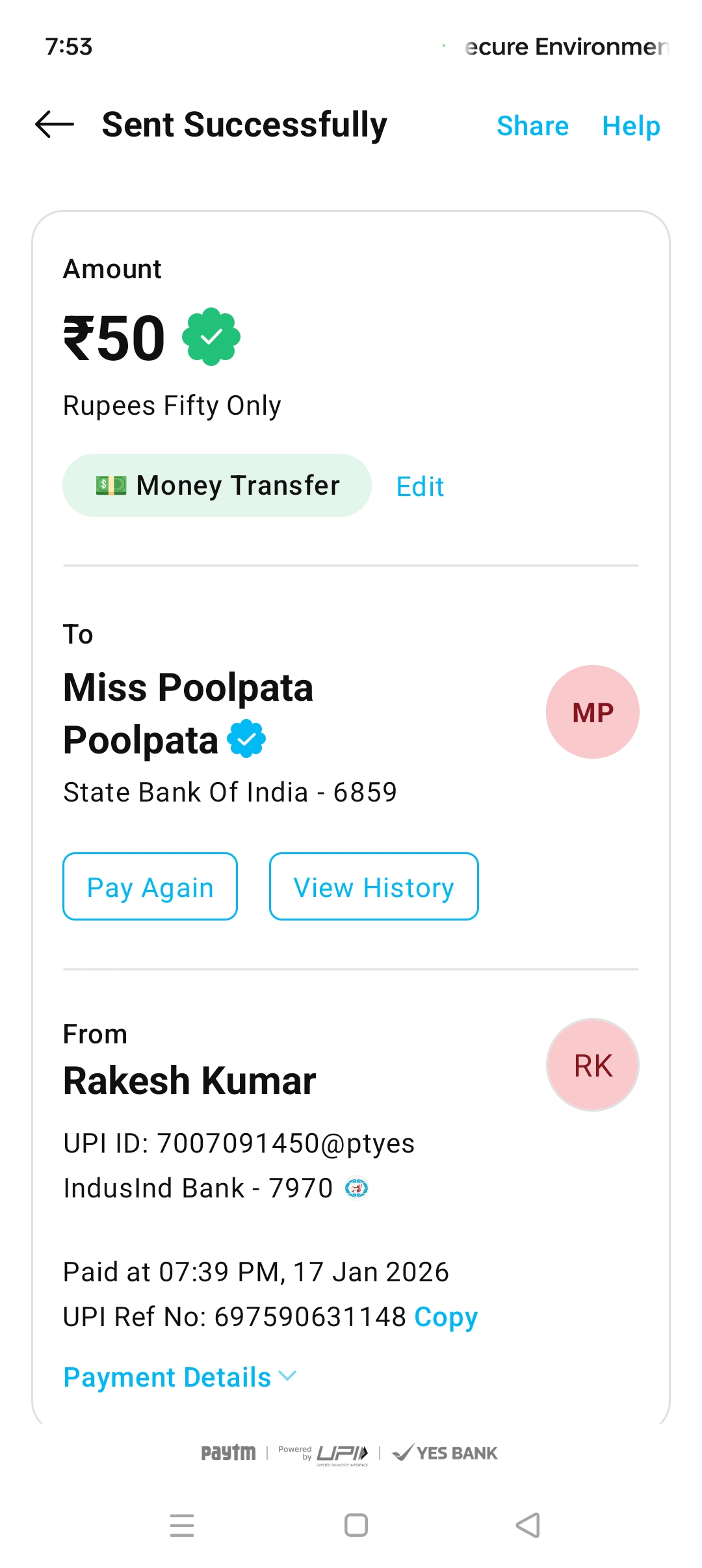Click the Pay Again button

pos(150,887)
